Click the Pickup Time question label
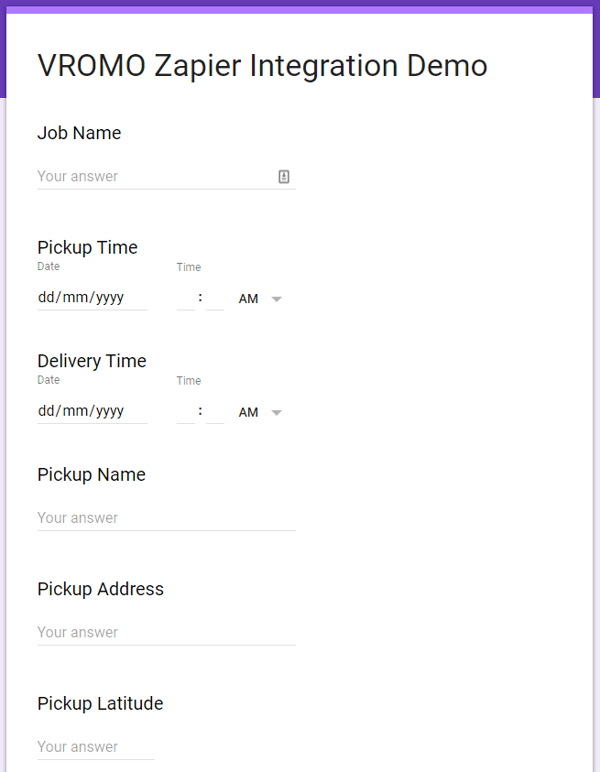600x772 pixels. click(87, 247)
